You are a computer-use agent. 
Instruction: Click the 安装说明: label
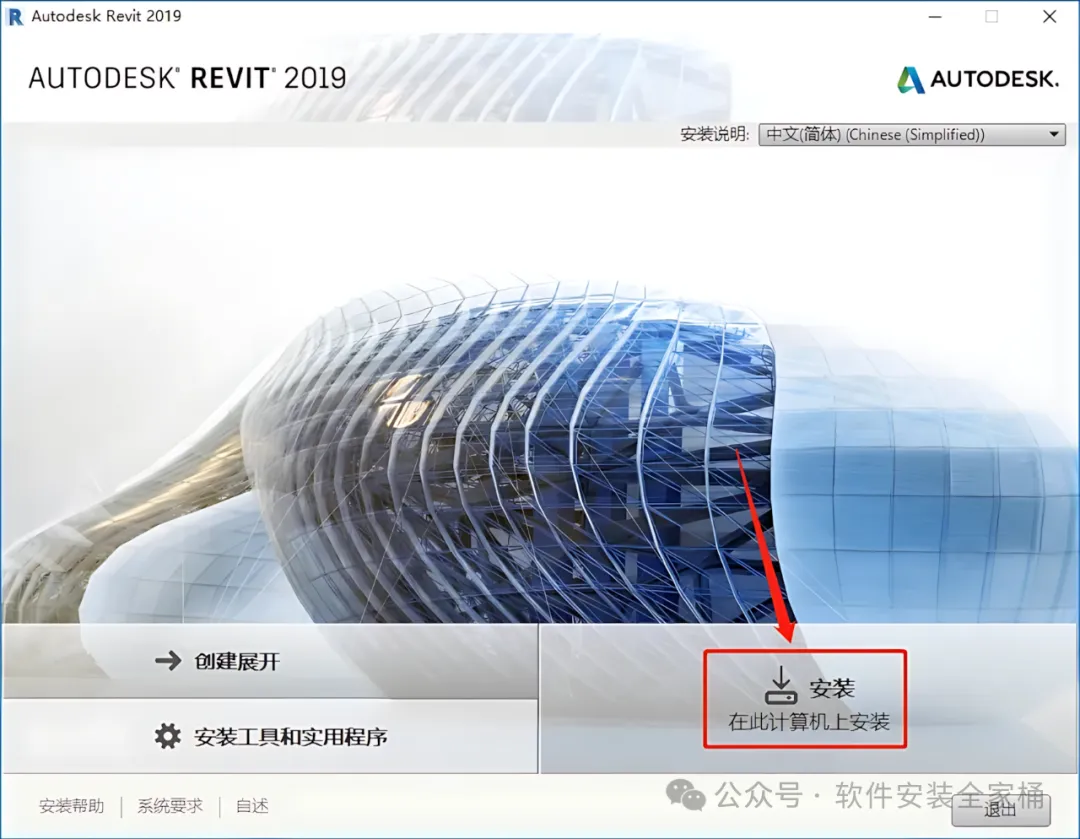[x=714, y=134]
